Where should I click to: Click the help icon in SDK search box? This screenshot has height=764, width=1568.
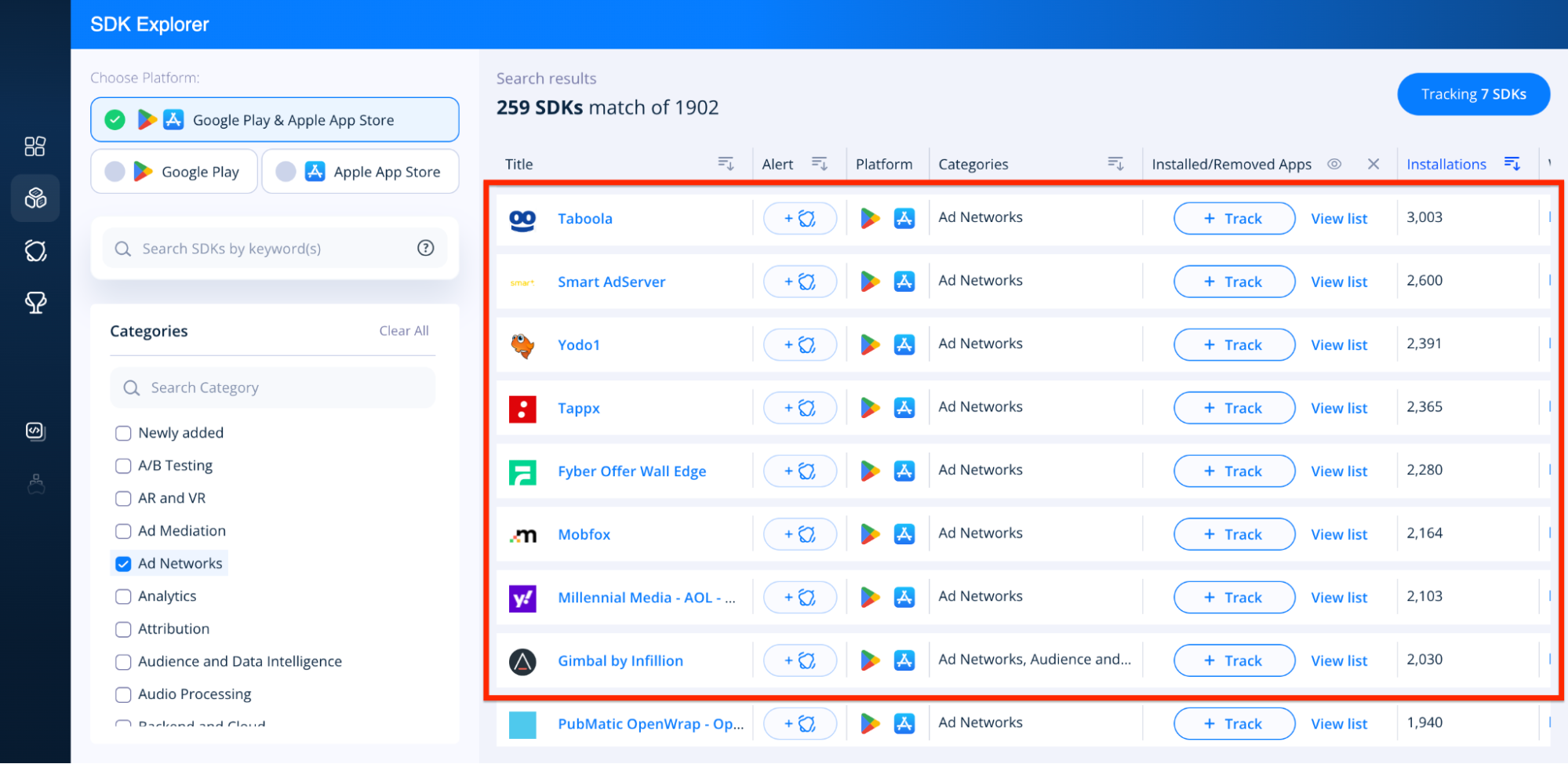pyautogui.click(x=426, y=248)
